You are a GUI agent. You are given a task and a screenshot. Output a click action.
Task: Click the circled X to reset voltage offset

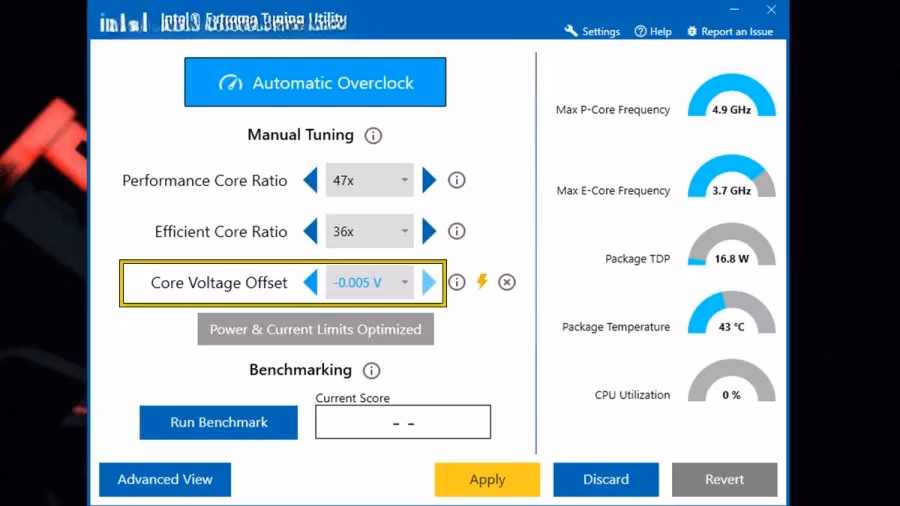(506, 282)
